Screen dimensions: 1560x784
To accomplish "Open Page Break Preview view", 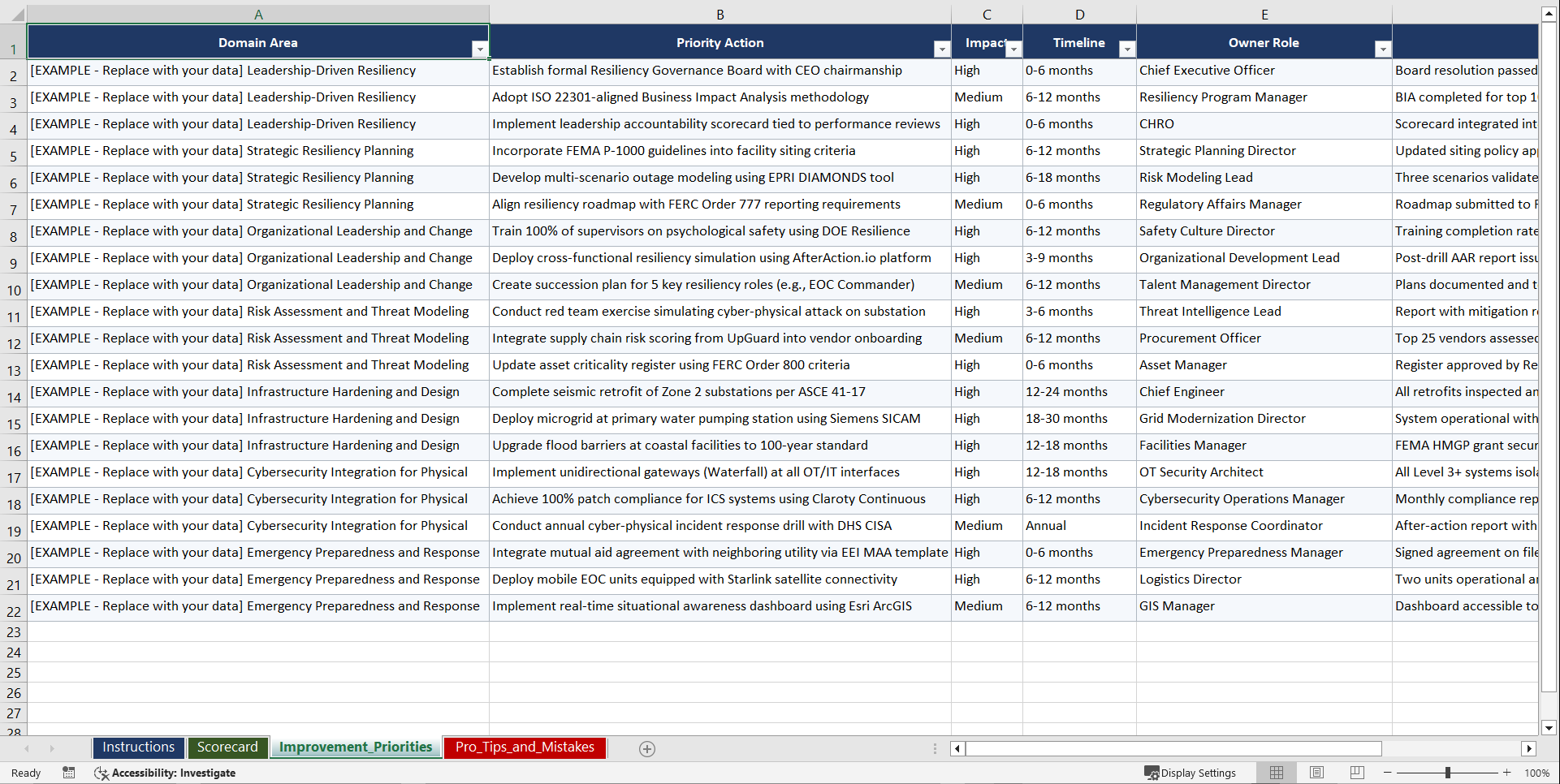I will [1357, 773].
